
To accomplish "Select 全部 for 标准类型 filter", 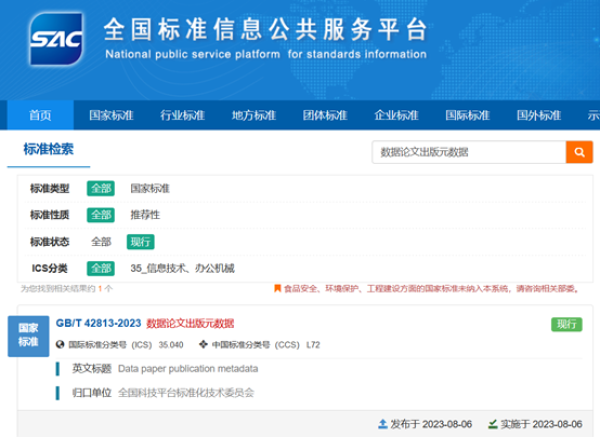I will pyautogui.click(x=101, y=188).
